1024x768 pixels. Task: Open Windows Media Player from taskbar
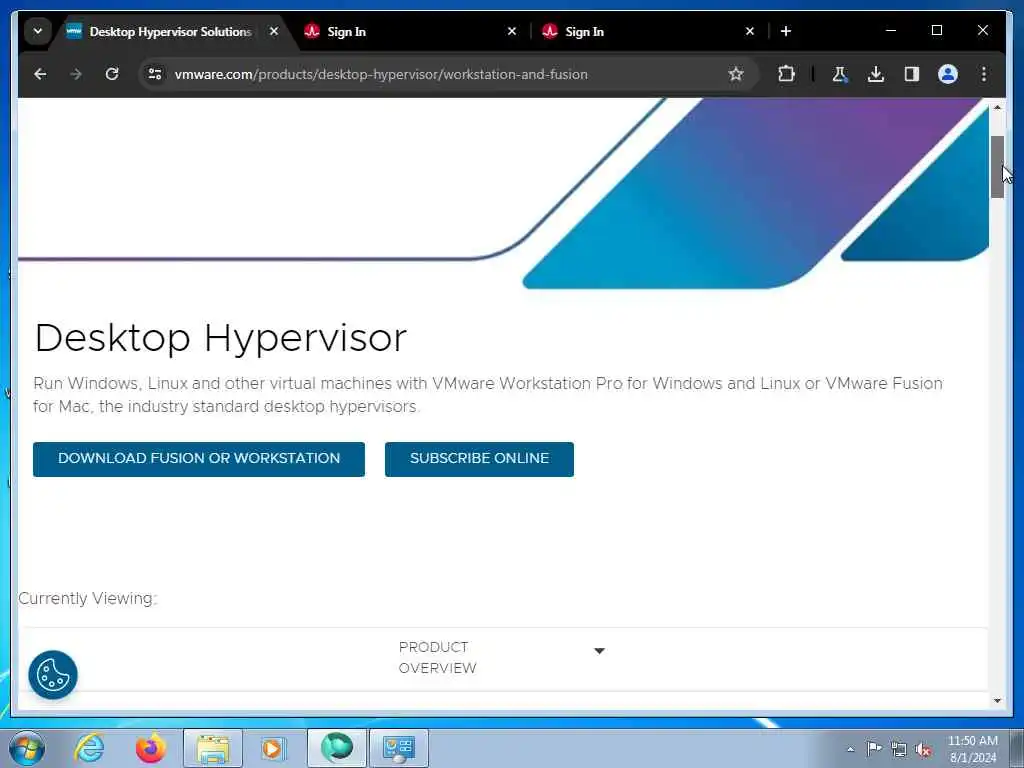273,748
